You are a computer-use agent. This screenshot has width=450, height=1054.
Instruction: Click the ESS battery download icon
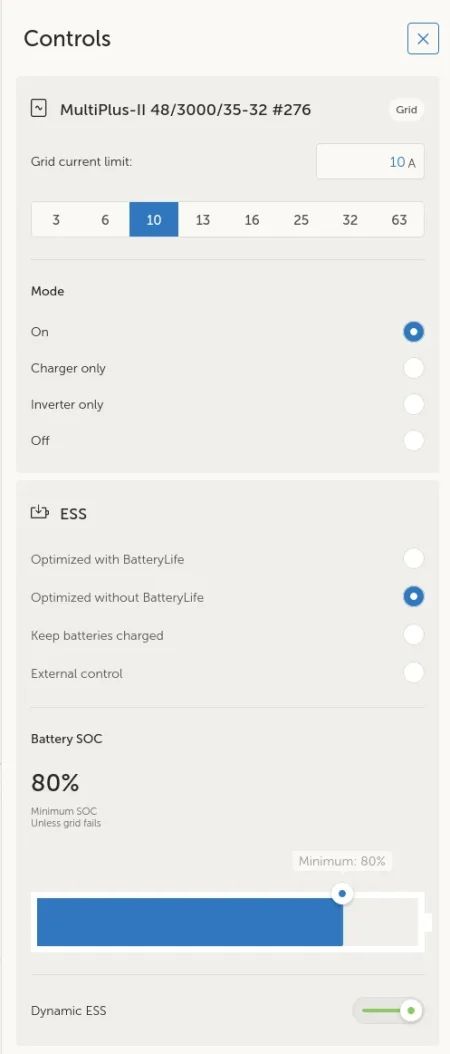point(40,513)
